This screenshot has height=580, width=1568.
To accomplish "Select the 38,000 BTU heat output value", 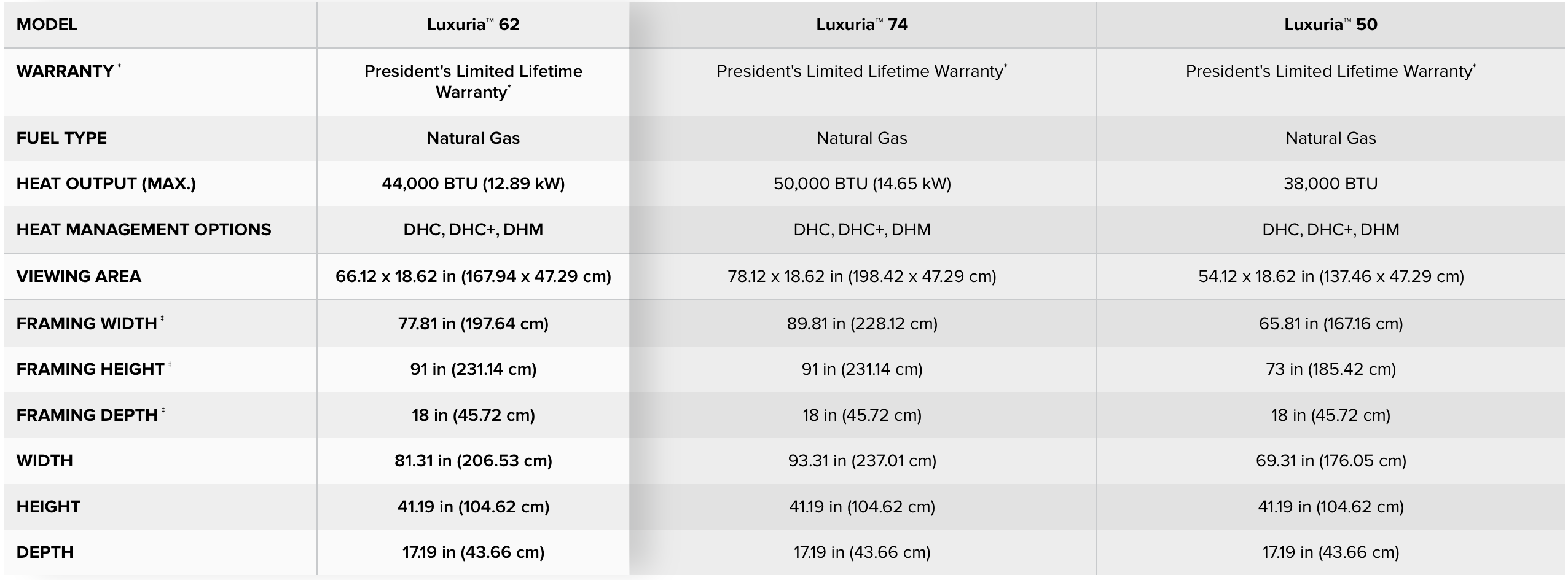I will click(1331, 184).
